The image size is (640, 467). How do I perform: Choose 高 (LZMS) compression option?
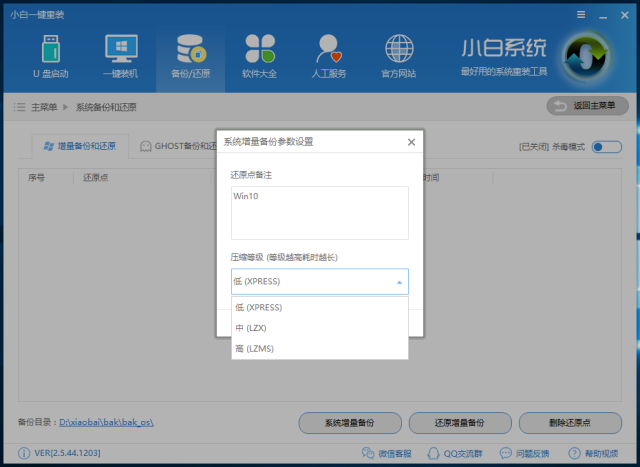point(320,349)
